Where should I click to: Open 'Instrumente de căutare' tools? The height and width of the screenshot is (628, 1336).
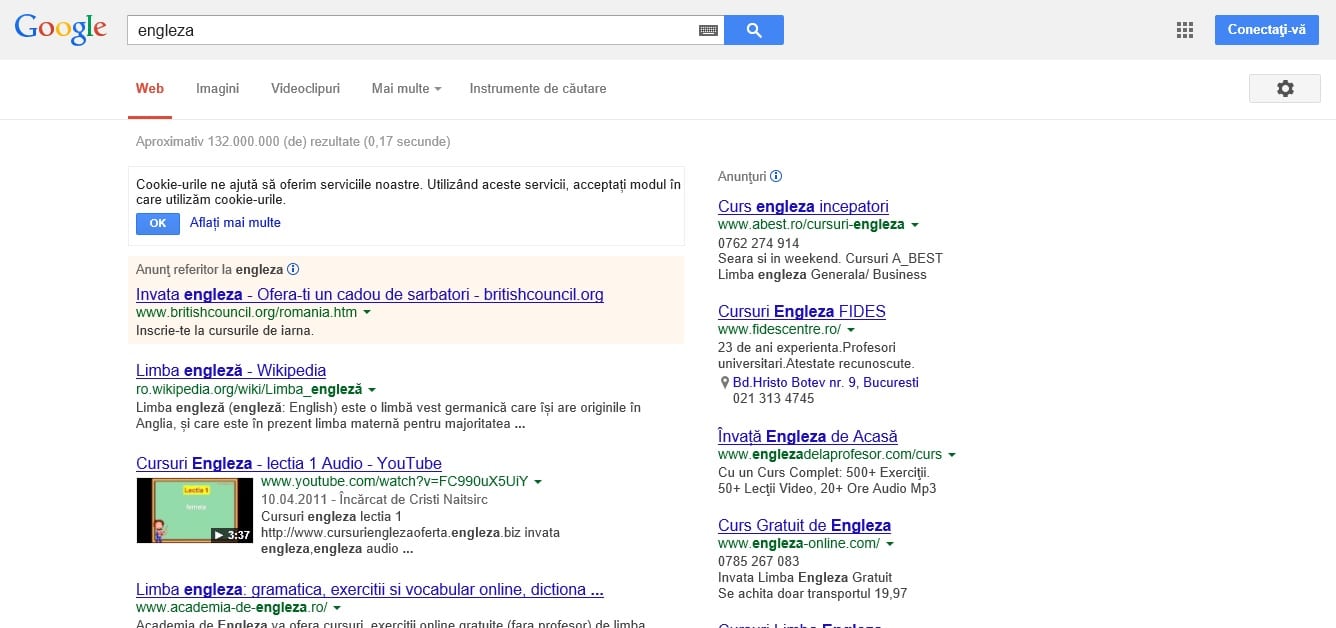click(x=538, y=88)
